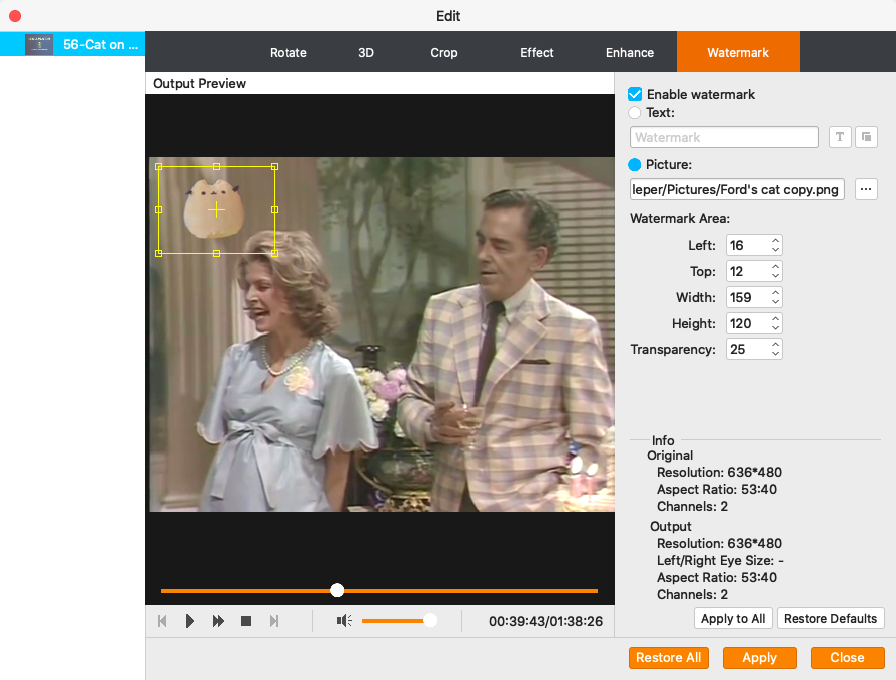Viewport: 896px width, 680px height.
Task: Select the Text watermark radio button
Action: tap(634, 113)
